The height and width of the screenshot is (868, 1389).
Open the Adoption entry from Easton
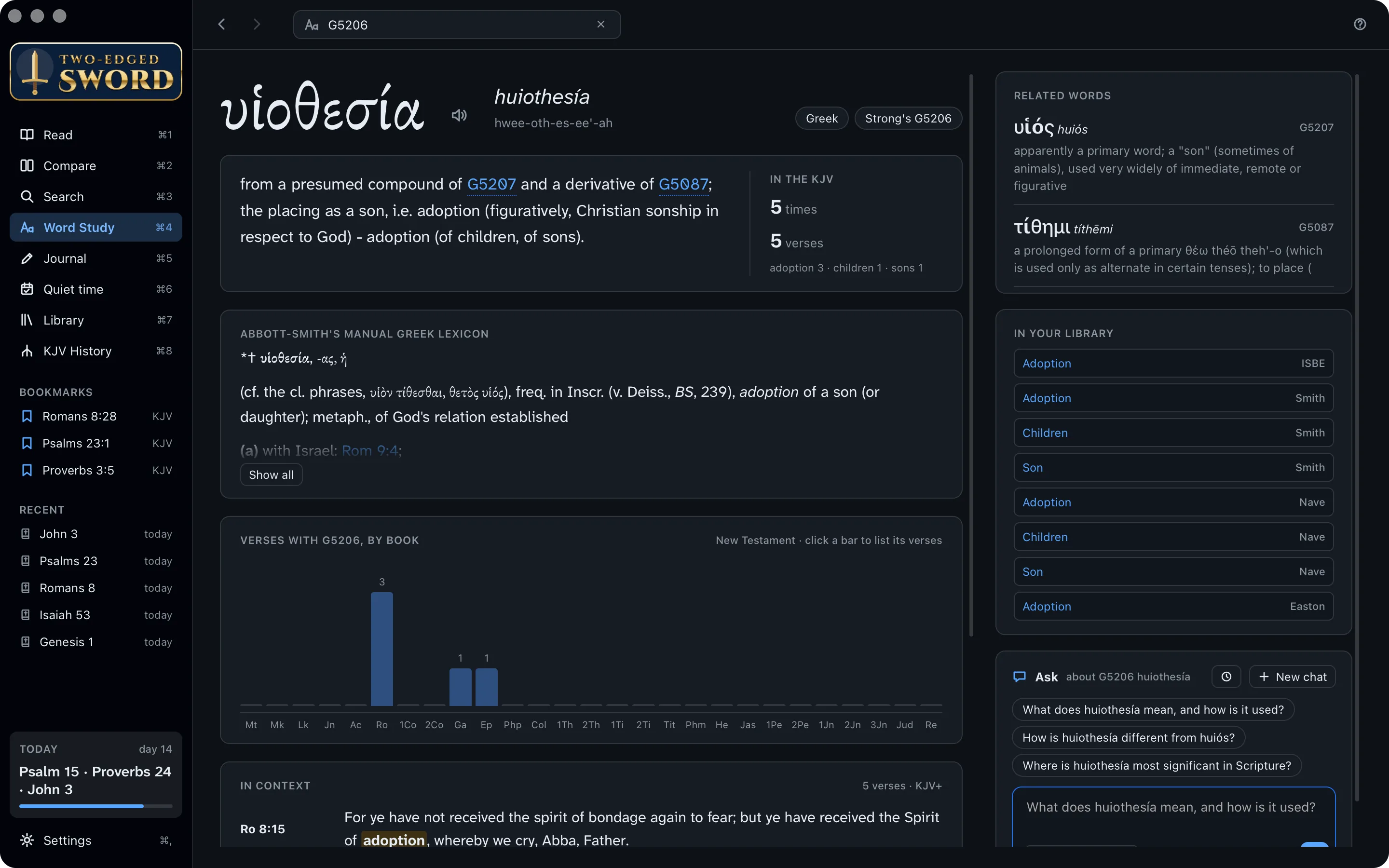(x=1173, y=606)
